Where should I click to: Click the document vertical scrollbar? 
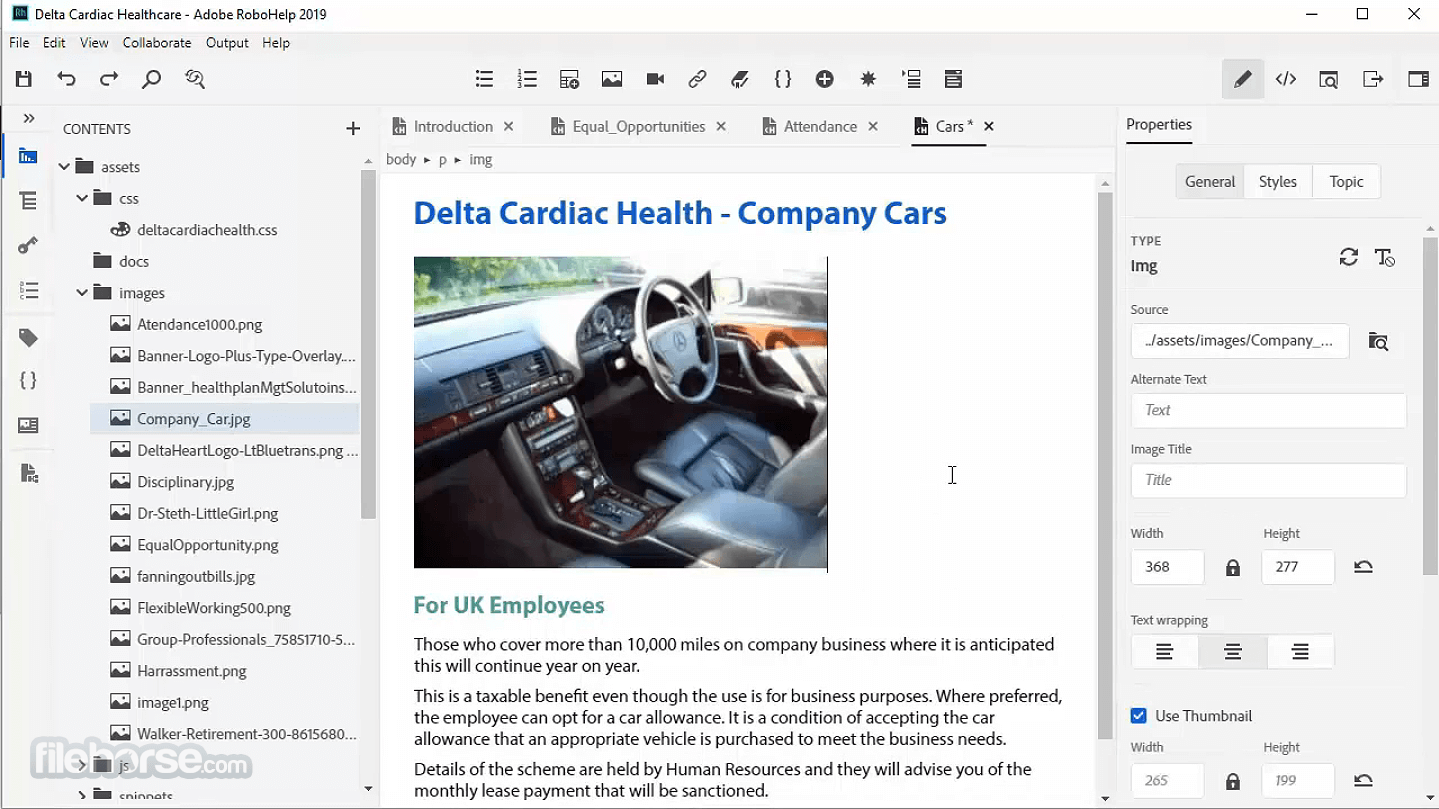(1105, 465)
